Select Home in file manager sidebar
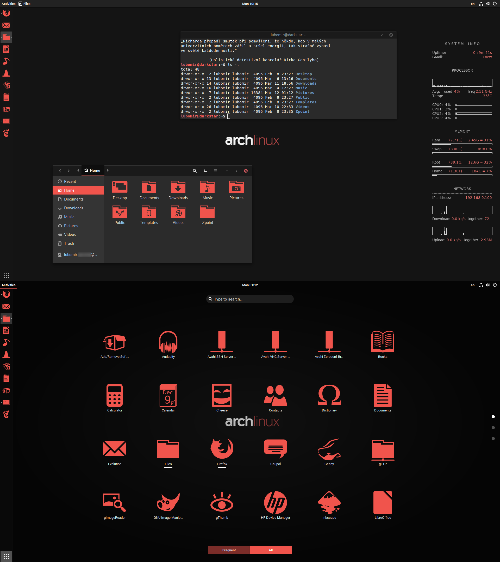This screenshot has height=563, width=500. click(78, 190)
